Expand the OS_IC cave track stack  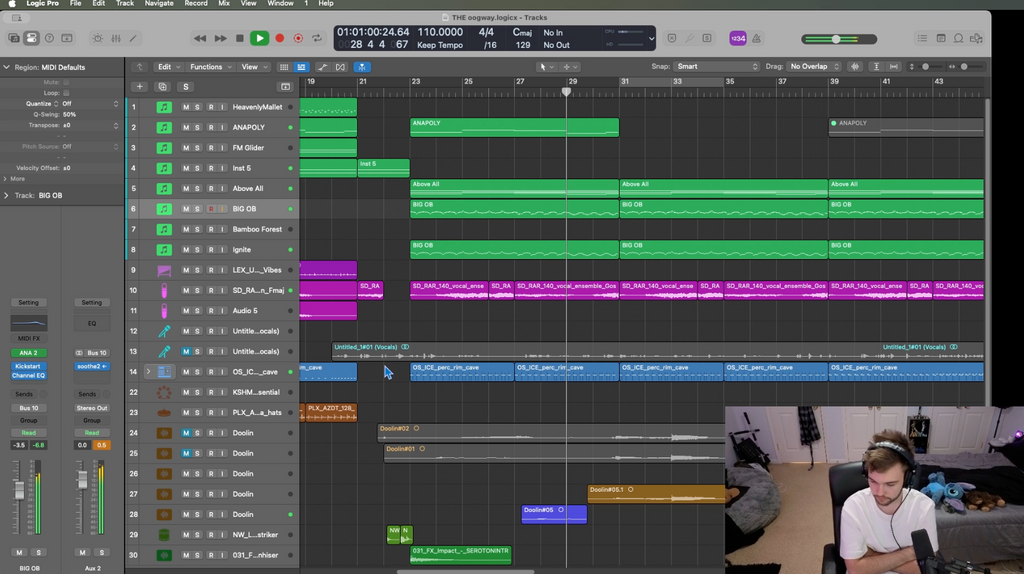[x=148, y=372]
